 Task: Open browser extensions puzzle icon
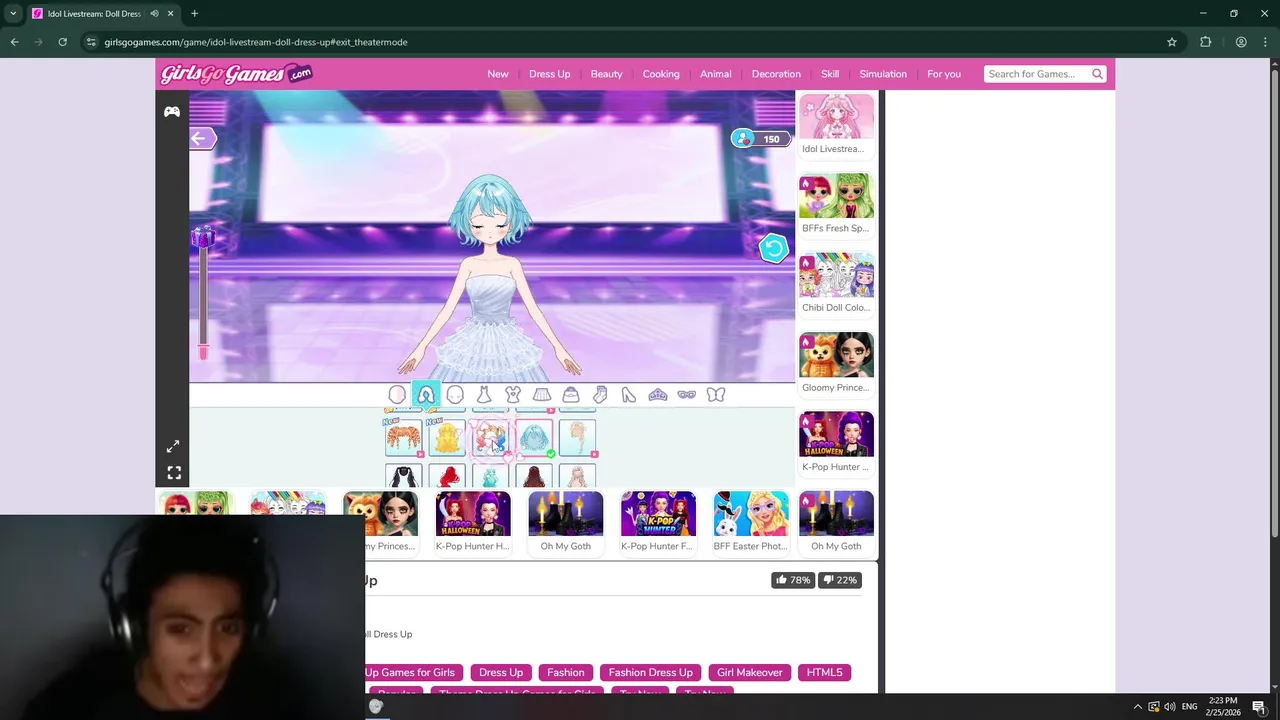tap(1205, 42)
